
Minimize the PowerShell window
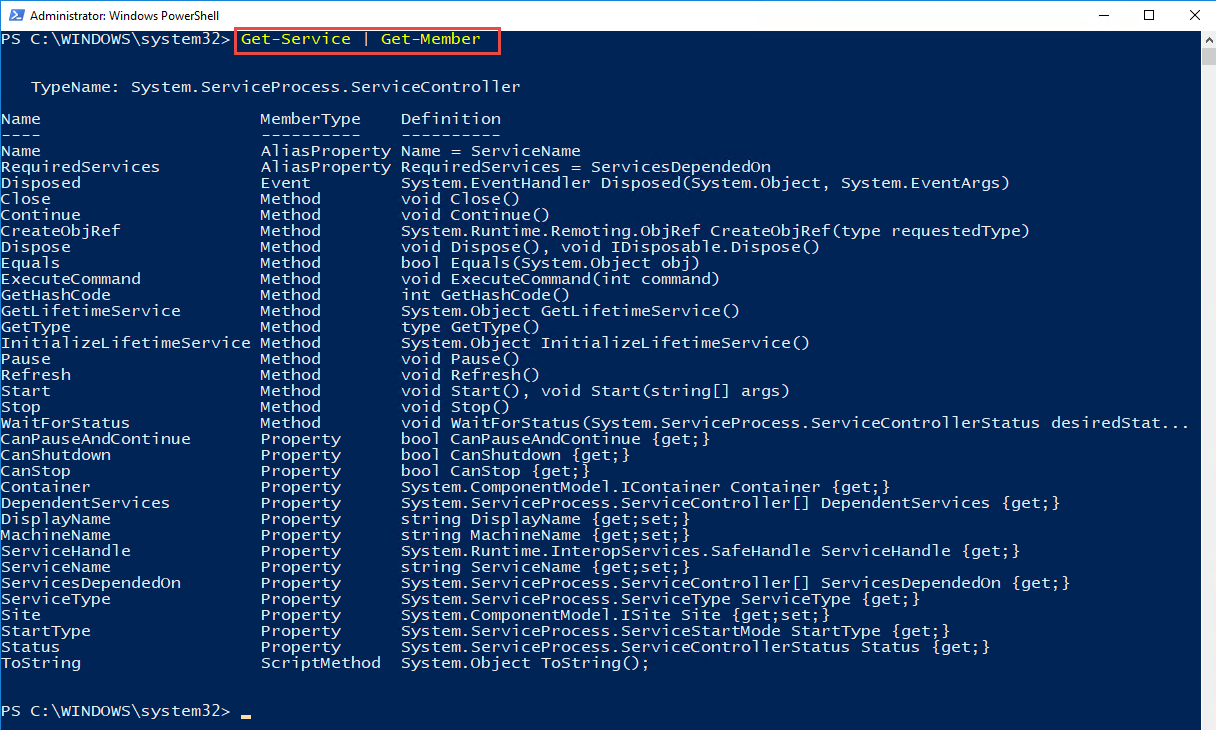pos(1102,15)
